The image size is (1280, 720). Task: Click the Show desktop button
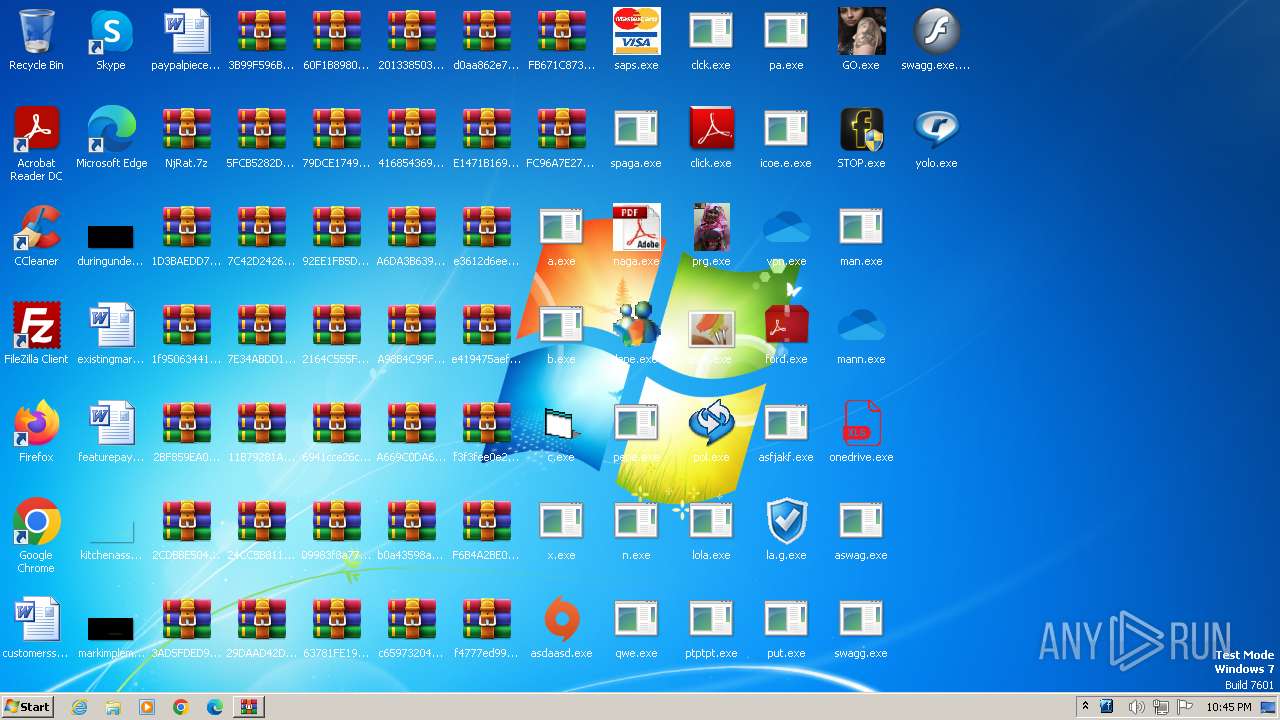click(1270, 707)
